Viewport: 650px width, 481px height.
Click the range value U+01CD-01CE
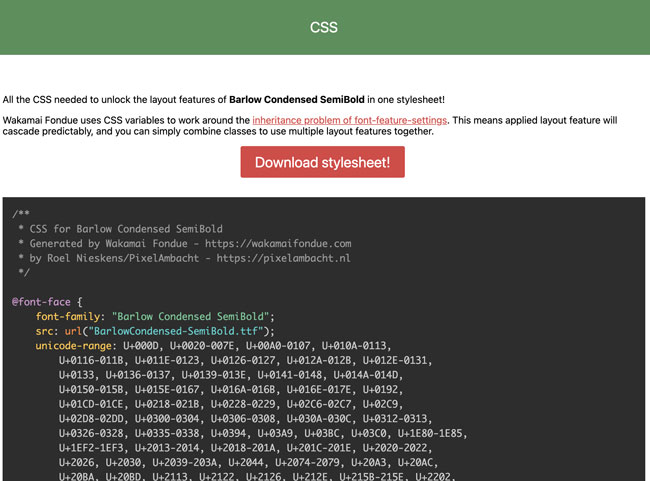[91, 404]
